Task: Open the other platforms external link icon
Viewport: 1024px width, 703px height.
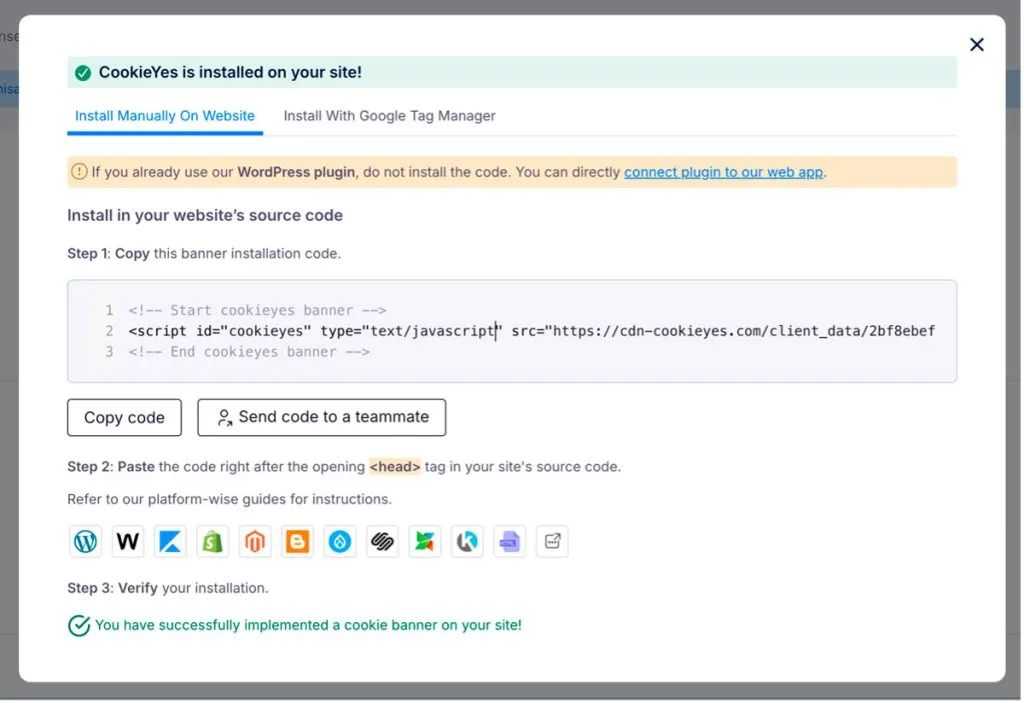Action: click(x=553, y=542)
